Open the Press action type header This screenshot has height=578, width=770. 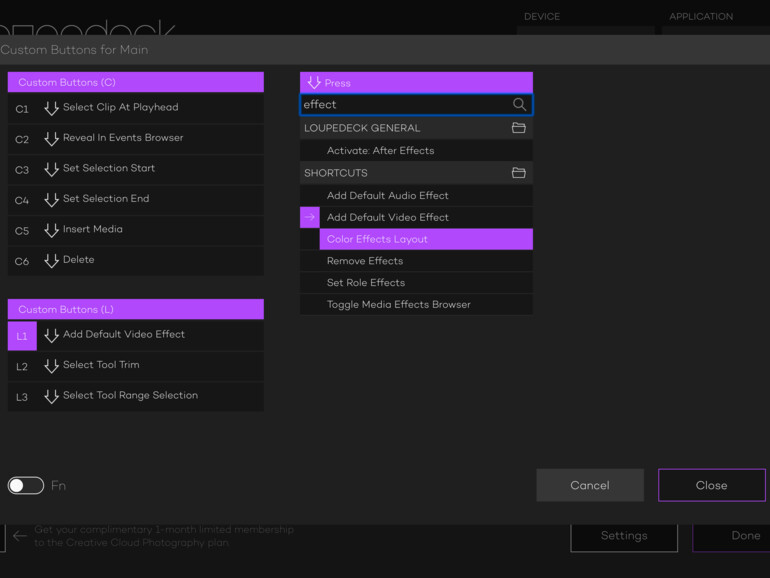(416, 83)
